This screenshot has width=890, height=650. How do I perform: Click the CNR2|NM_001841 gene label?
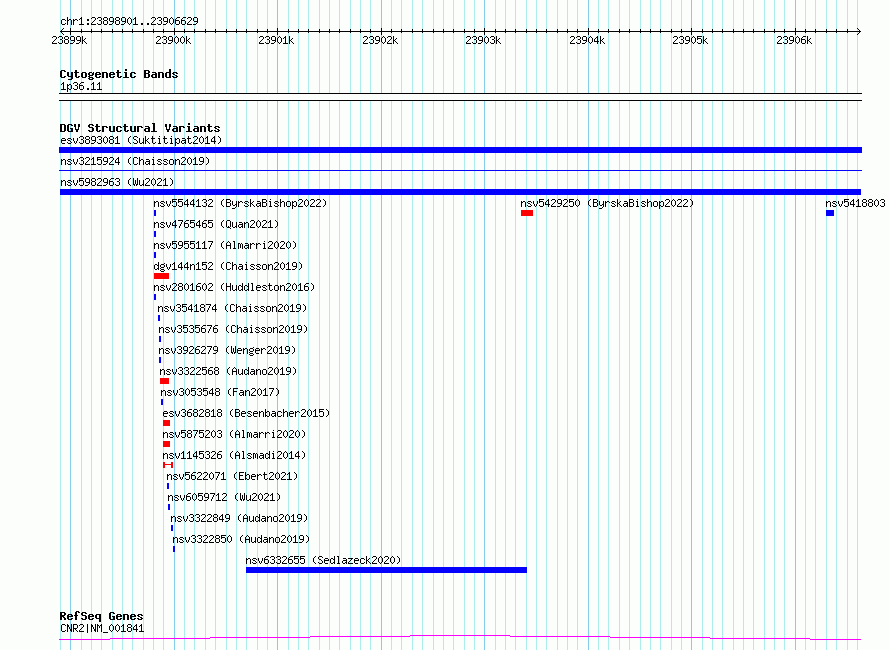(102, 628)
